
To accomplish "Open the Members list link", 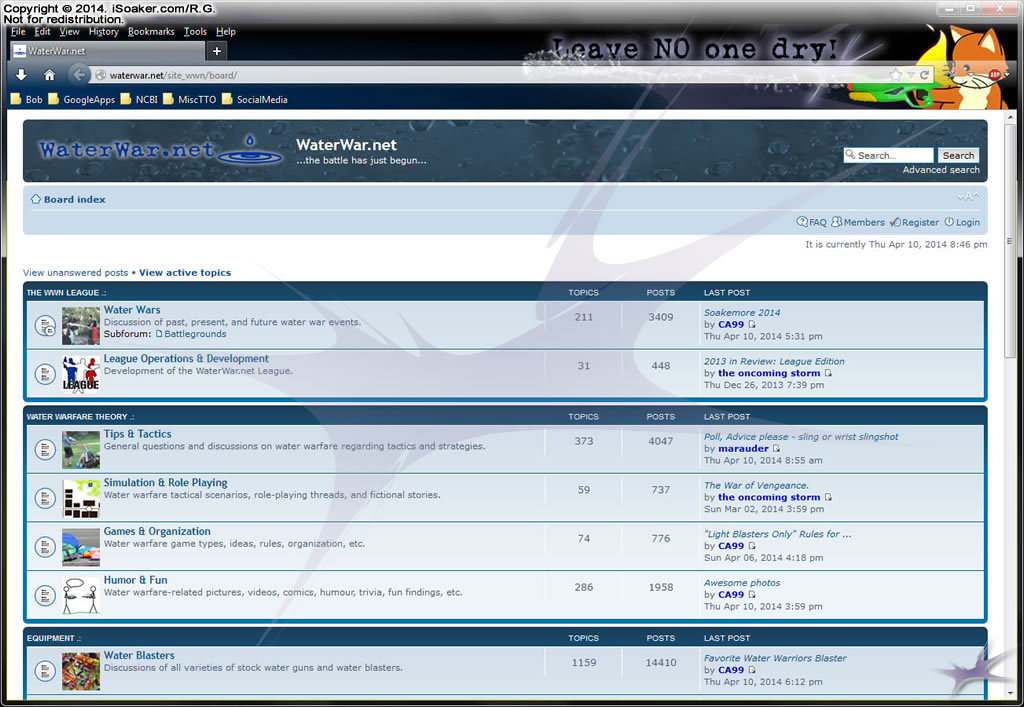I will point(858,222).
